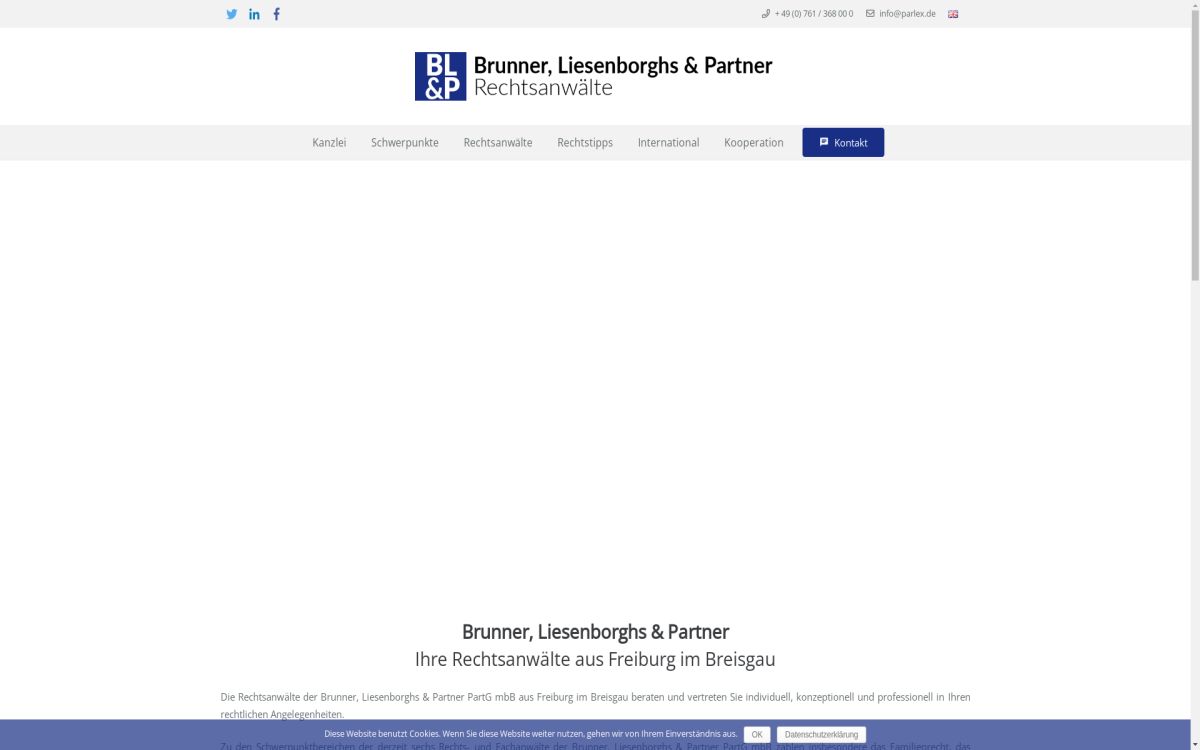Open the Facebook icon

coord(276,13)
